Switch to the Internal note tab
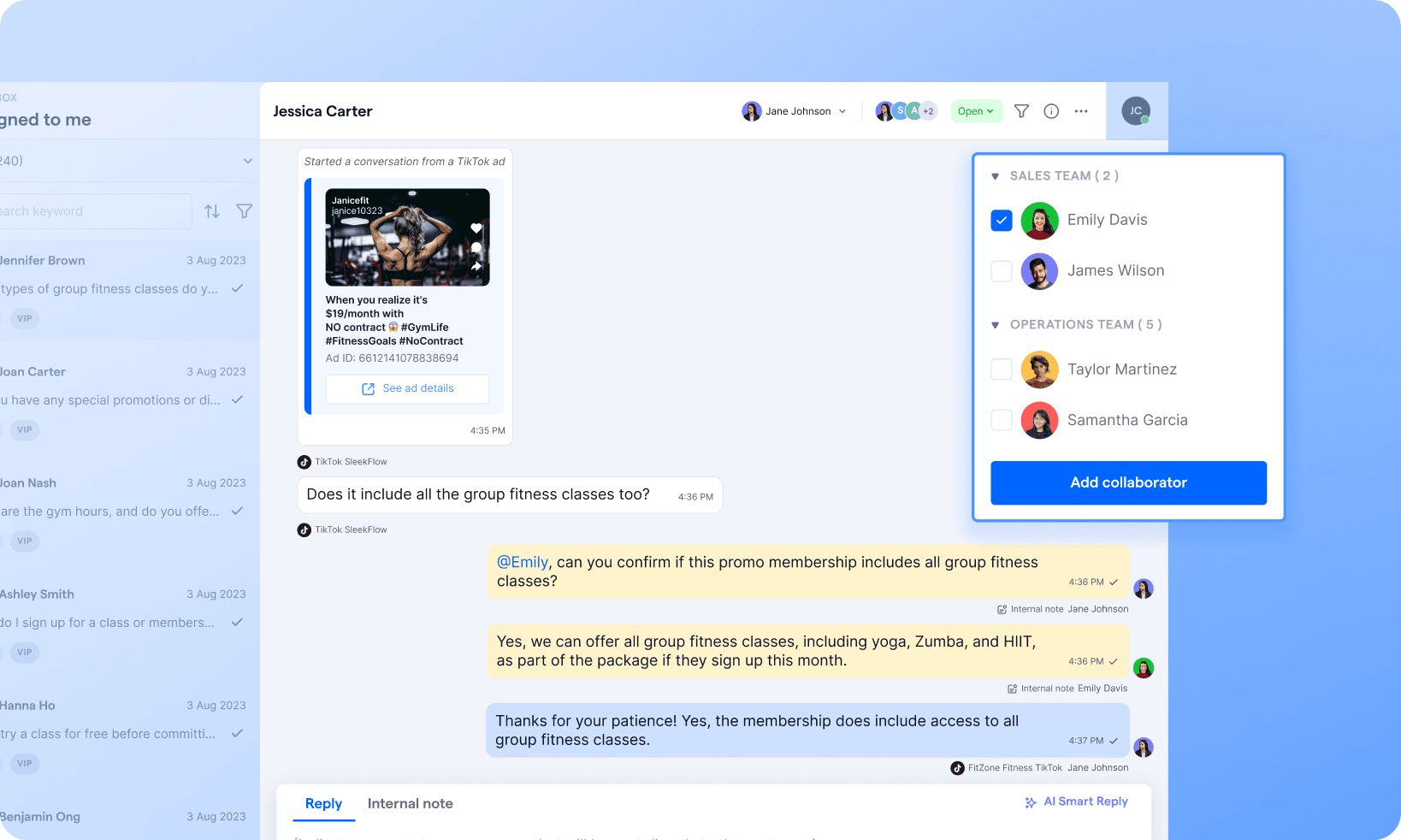The image size is (1401, 840). pyautogui.click(x=411, y=803)
